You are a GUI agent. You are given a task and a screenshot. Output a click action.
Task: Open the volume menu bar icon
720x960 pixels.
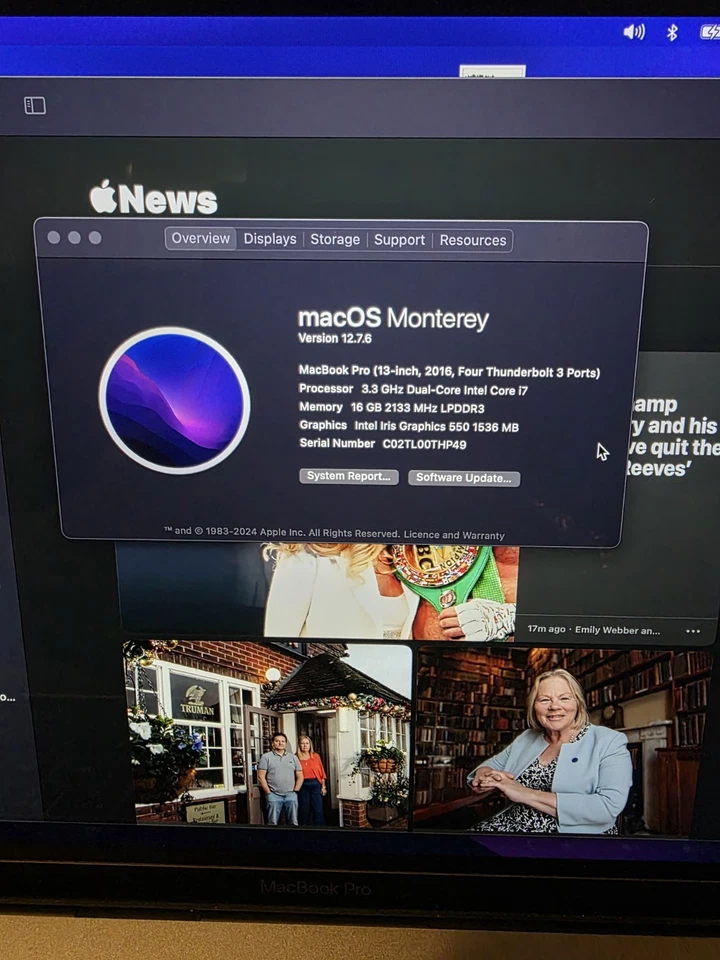coord(634,31)
